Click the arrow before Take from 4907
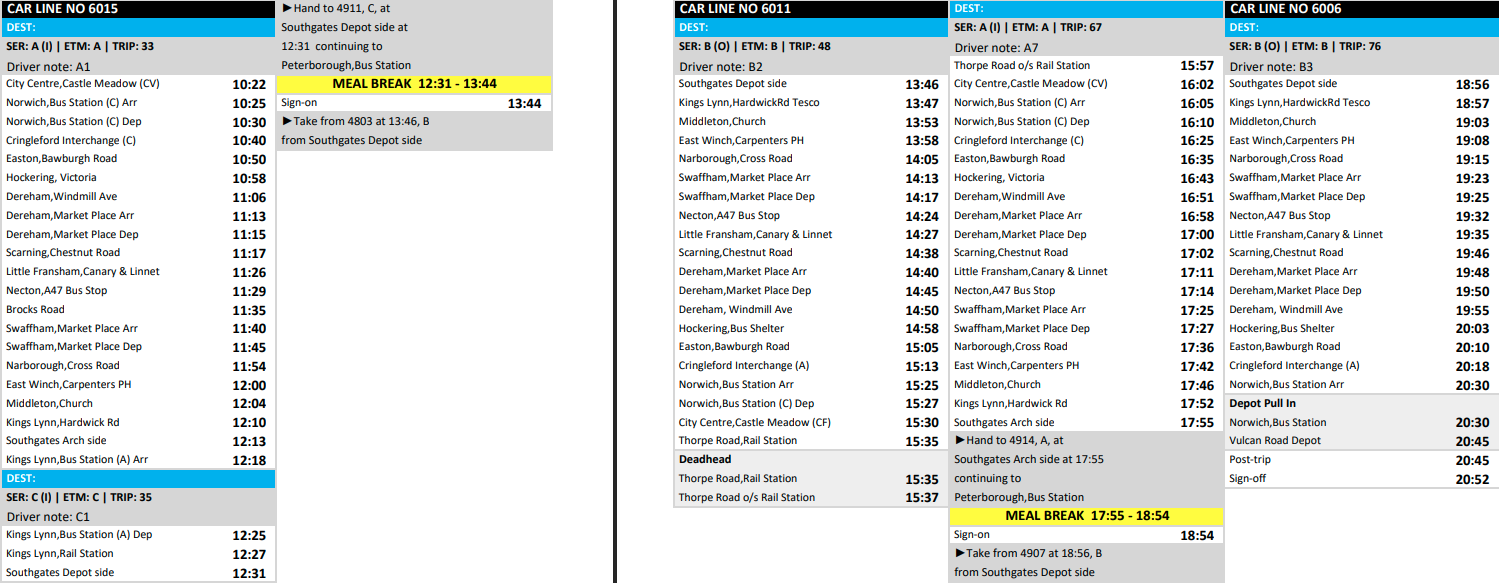Image resolution: width=1499 pixels, height=583 pixels. pyautogui.click(x=960, y=554)
